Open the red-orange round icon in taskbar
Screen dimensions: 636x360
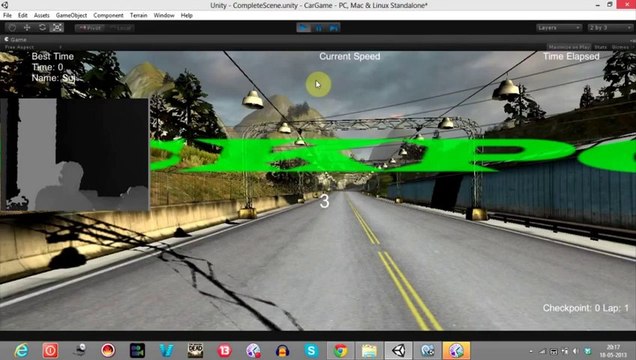click(x=108, y=350)
